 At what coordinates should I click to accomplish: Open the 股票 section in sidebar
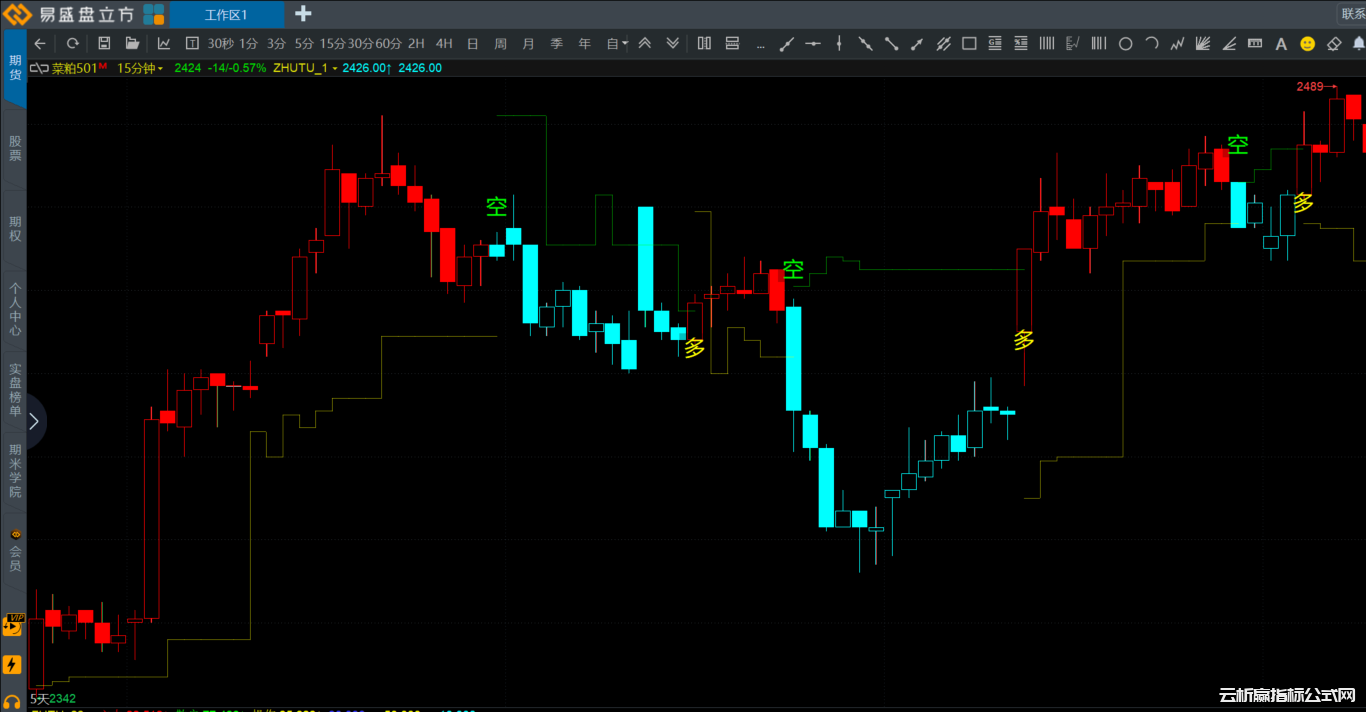click(14, 149)
